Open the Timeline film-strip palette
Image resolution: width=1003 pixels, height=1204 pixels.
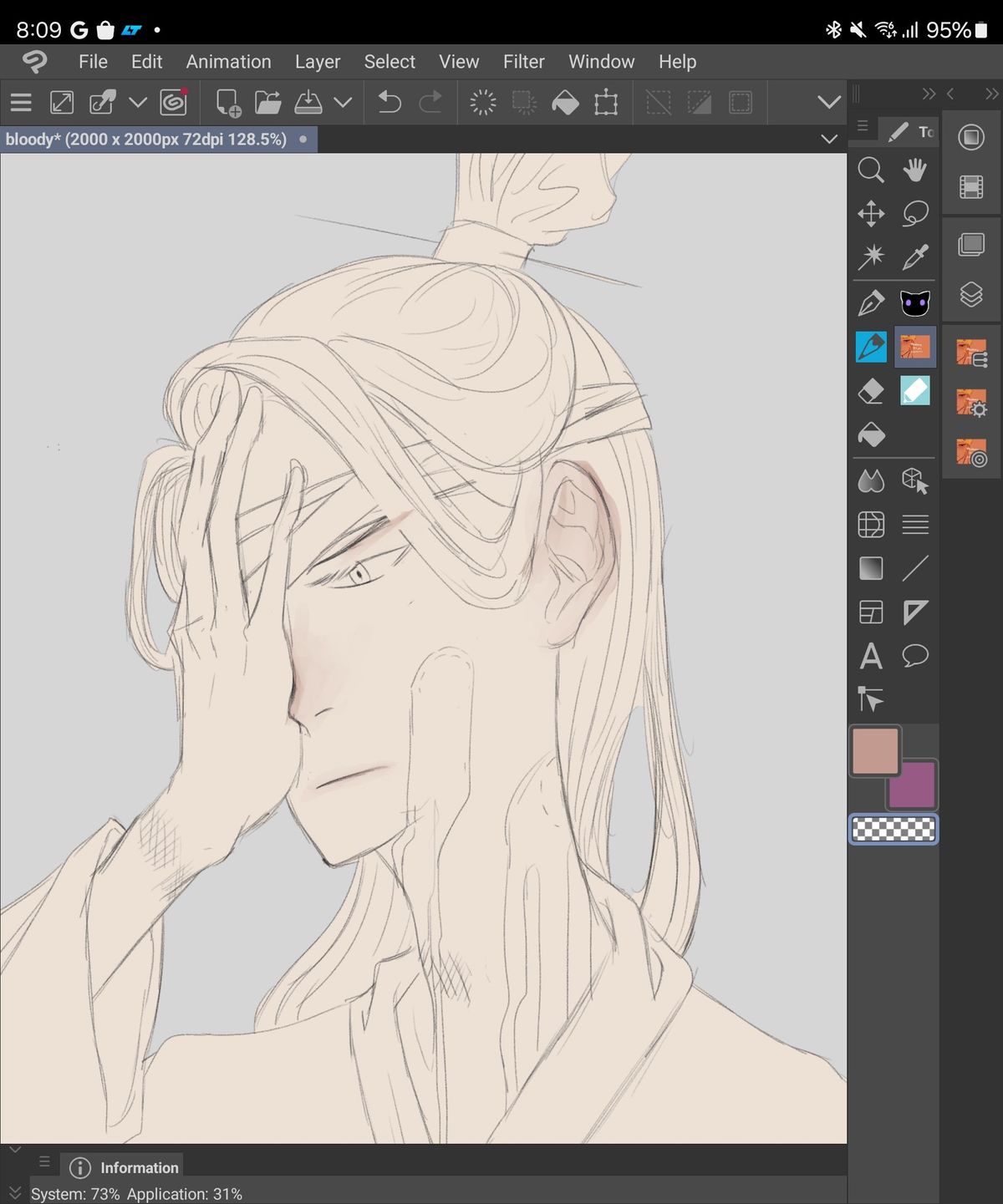[x=971, y=186]
